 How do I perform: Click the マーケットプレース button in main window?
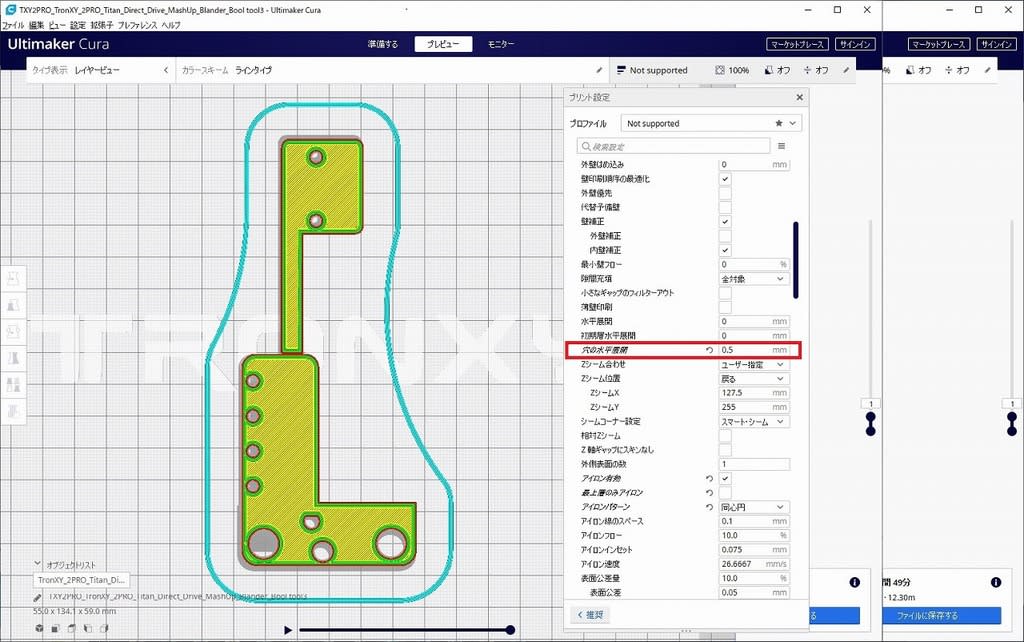coord(797,44)
